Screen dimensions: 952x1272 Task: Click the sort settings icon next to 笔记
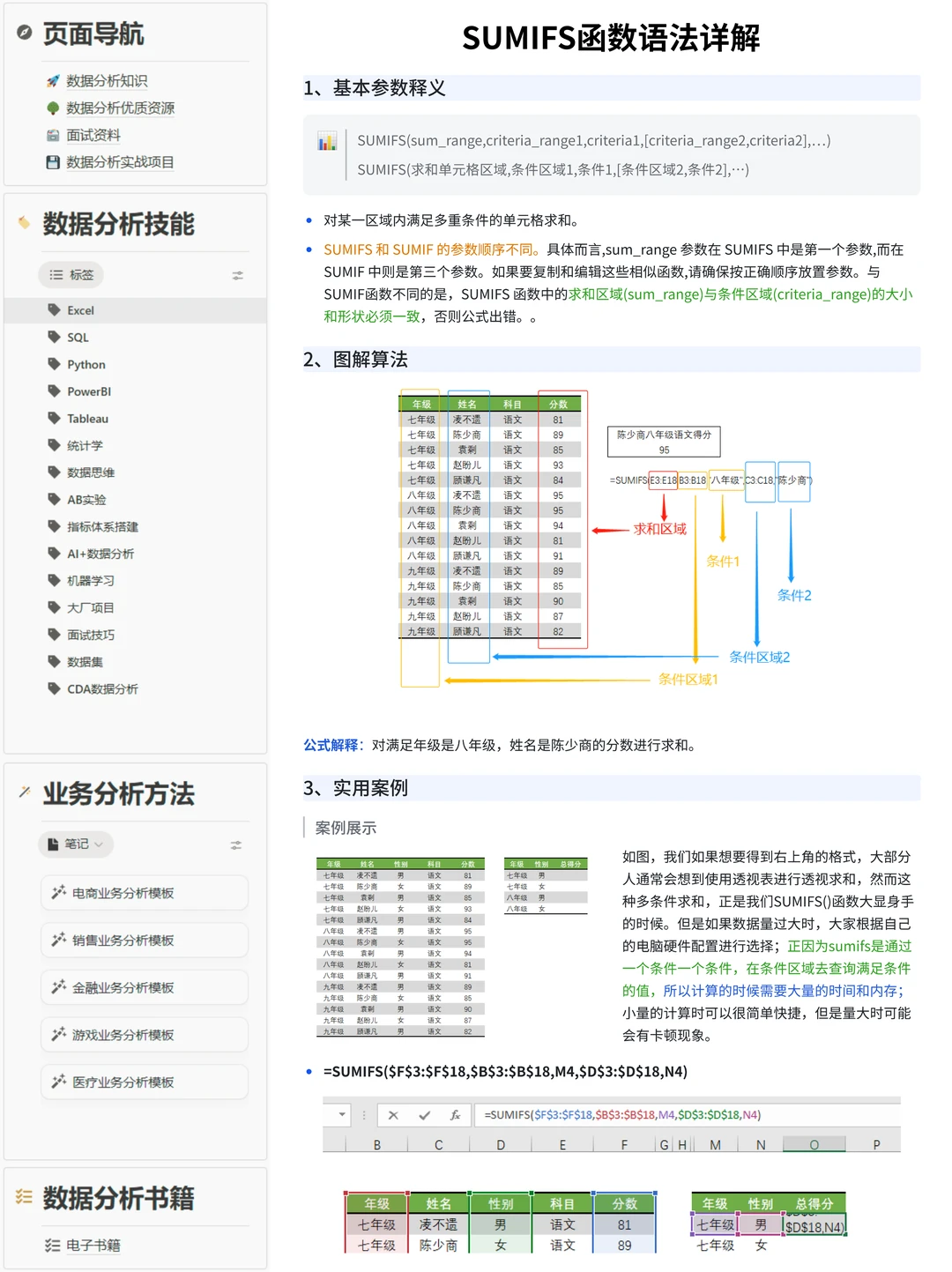pyautogui.click(x=237, y=844)
